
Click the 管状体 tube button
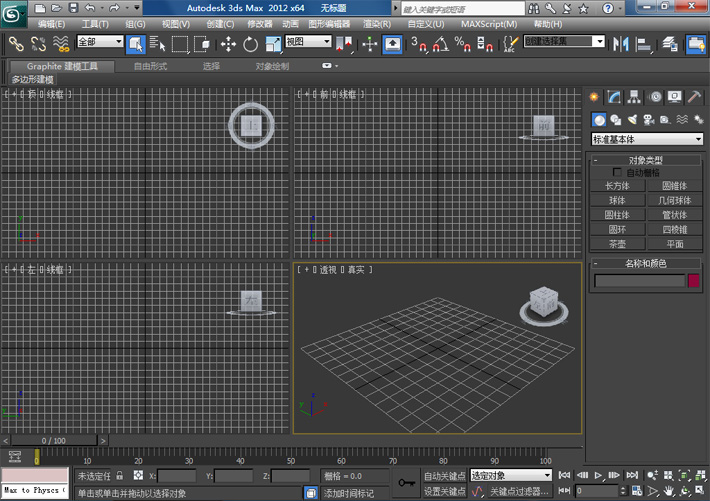[675, 215]
